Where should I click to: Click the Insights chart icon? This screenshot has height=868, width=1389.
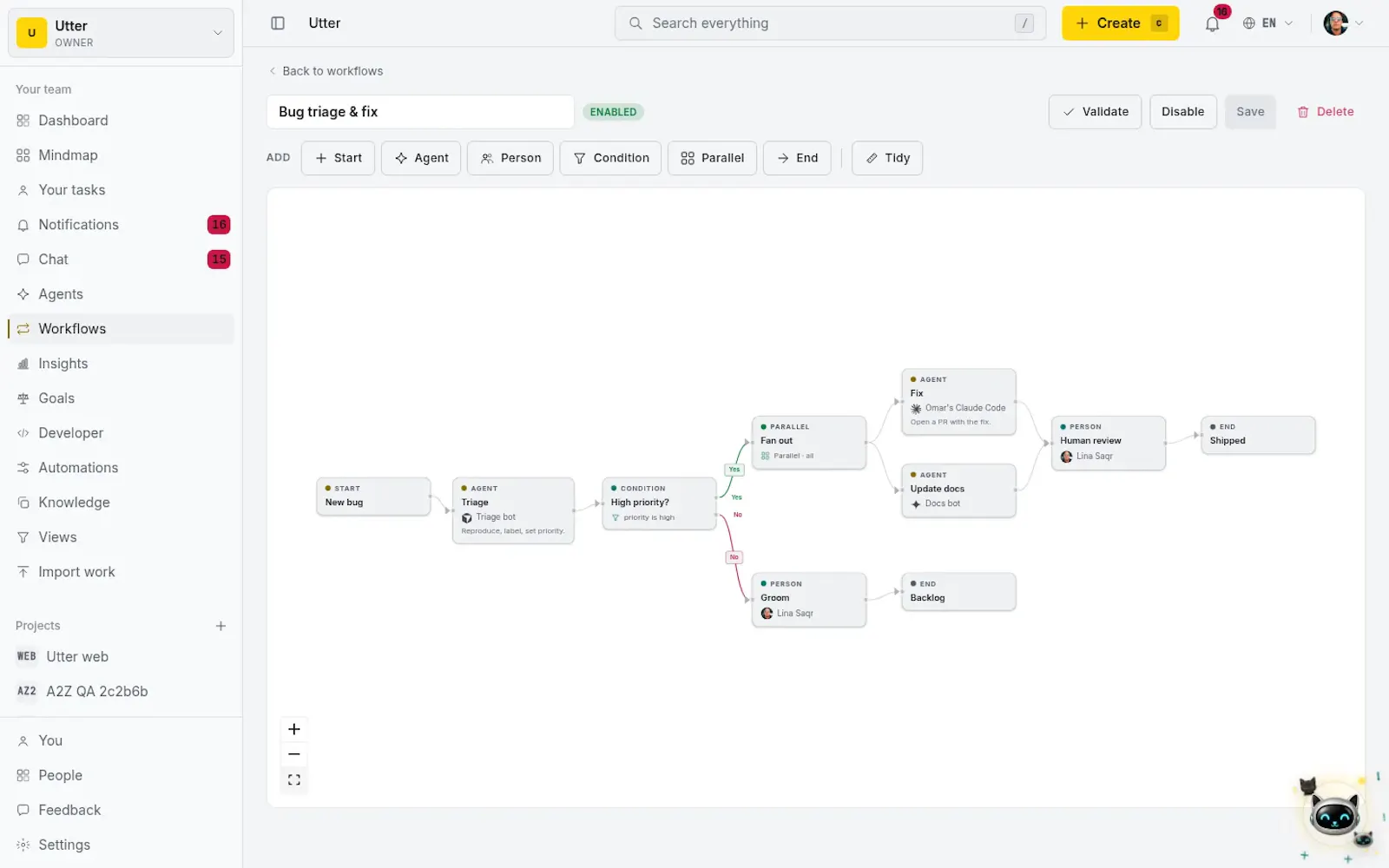coord(23,364)
